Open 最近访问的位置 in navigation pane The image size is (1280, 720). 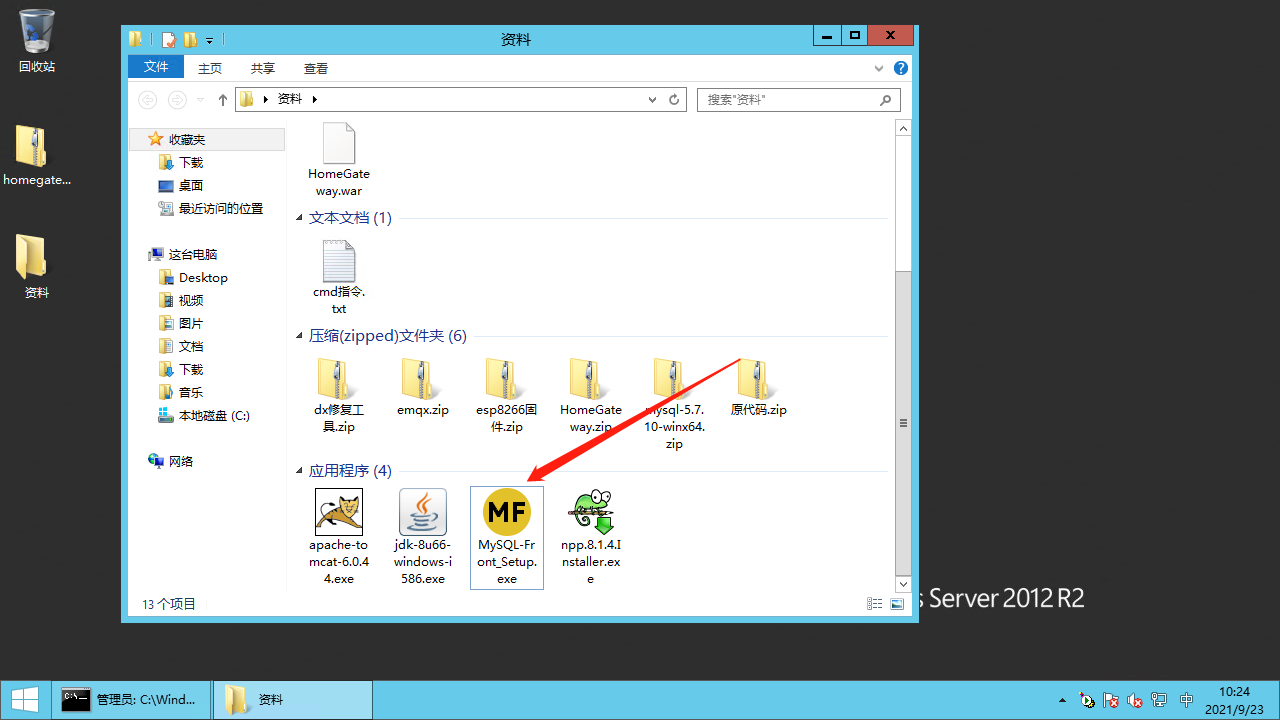coord(211,208)
